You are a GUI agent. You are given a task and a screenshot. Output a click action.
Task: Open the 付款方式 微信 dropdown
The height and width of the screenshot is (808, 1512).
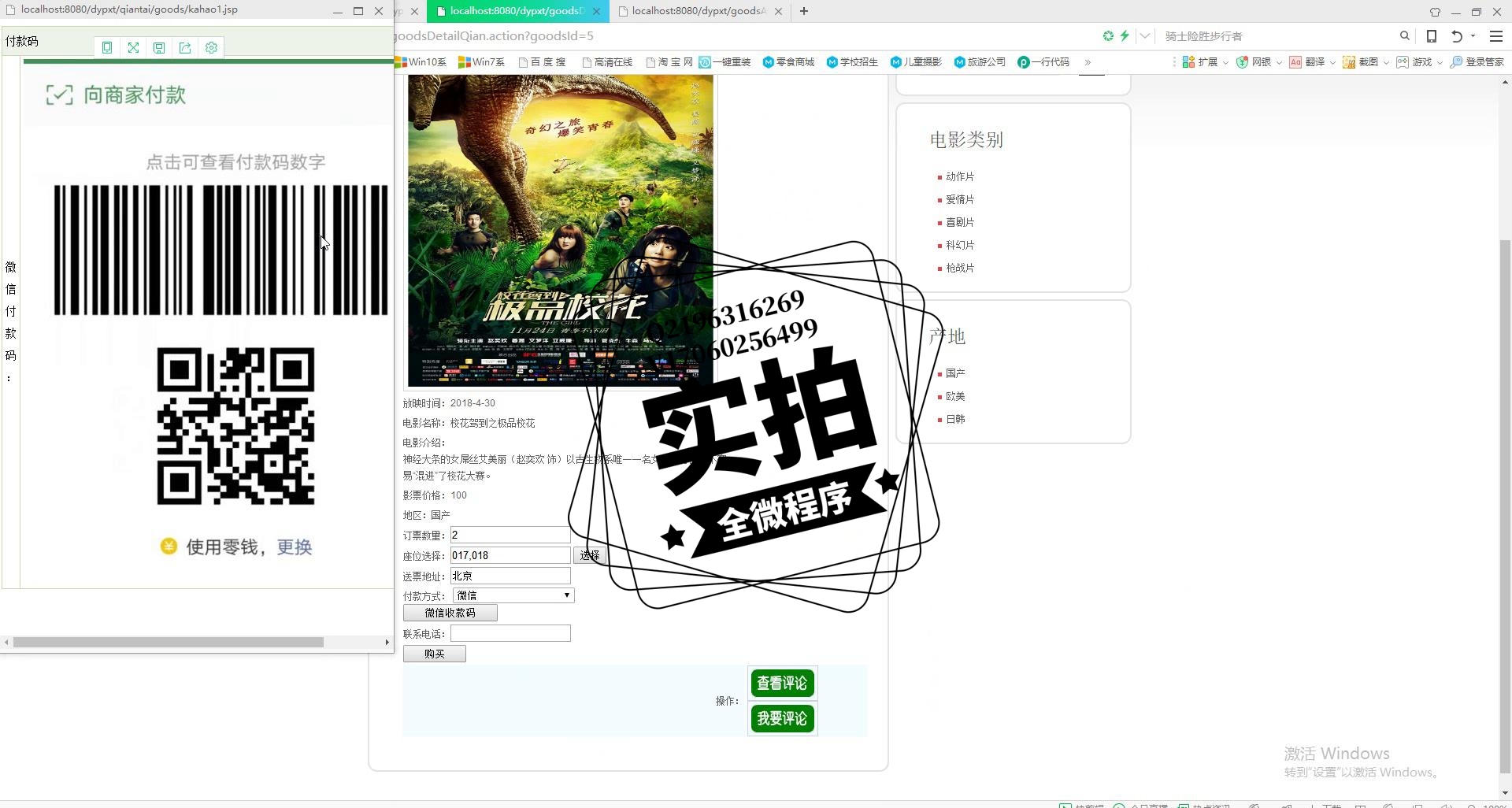(x=513, y=595)
